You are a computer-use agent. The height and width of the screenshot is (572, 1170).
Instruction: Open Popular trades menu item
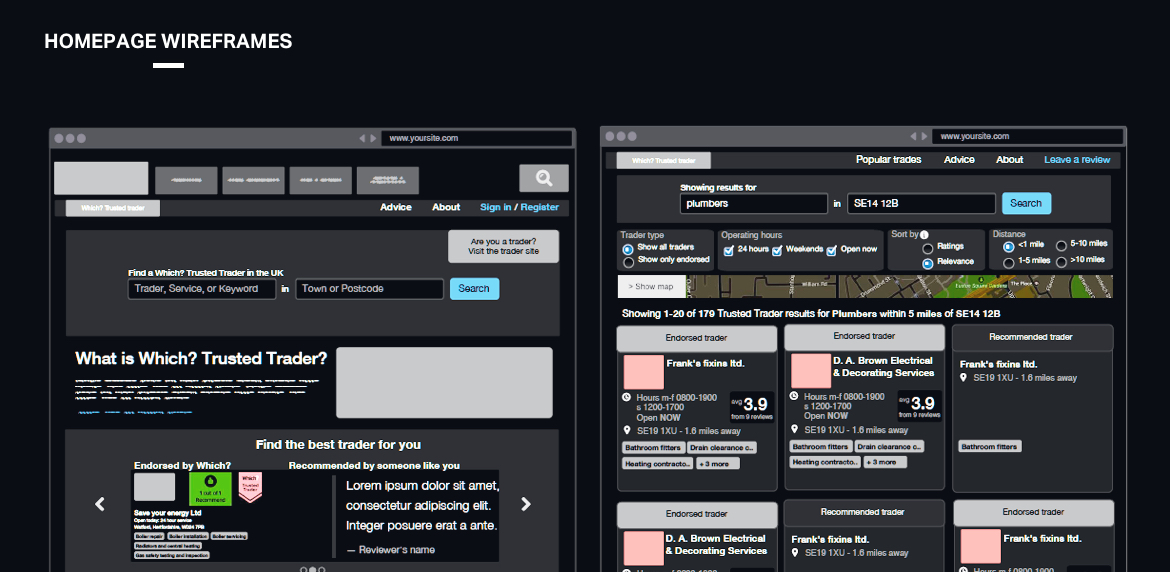click(888, 160)
